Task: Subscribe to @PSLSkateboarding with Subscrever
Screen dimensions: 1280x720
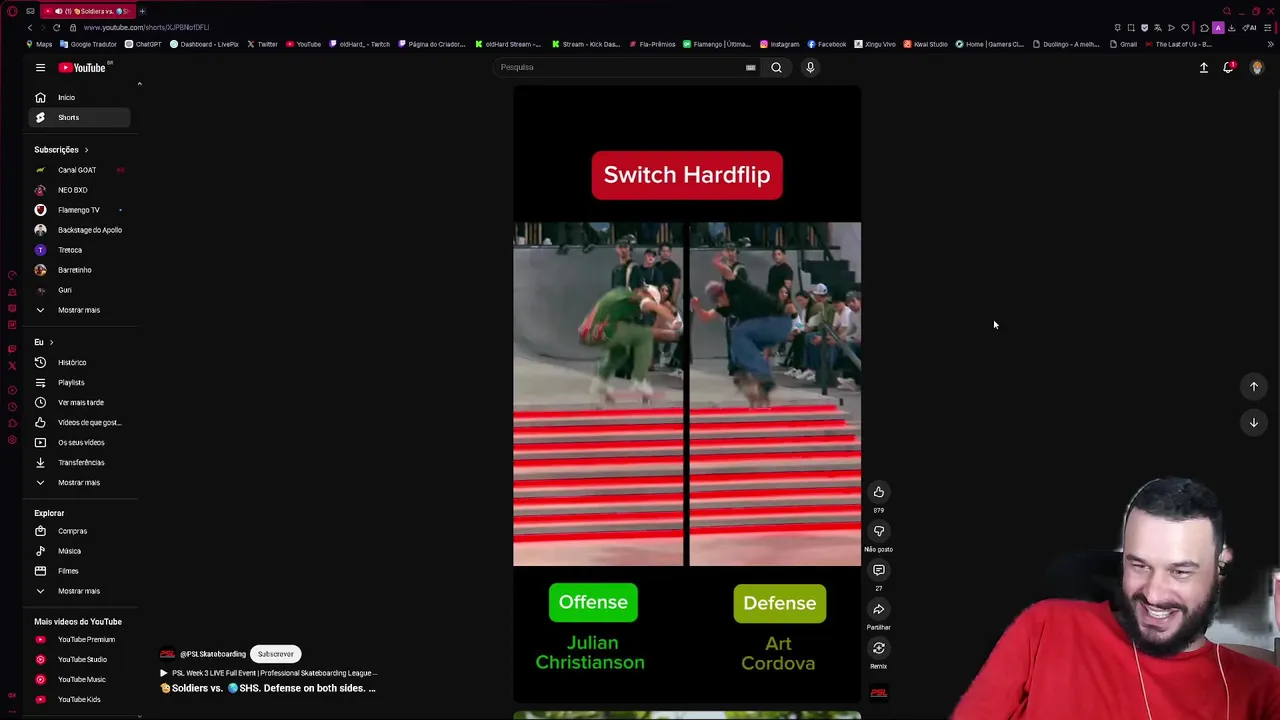Action: click(275, 654)
